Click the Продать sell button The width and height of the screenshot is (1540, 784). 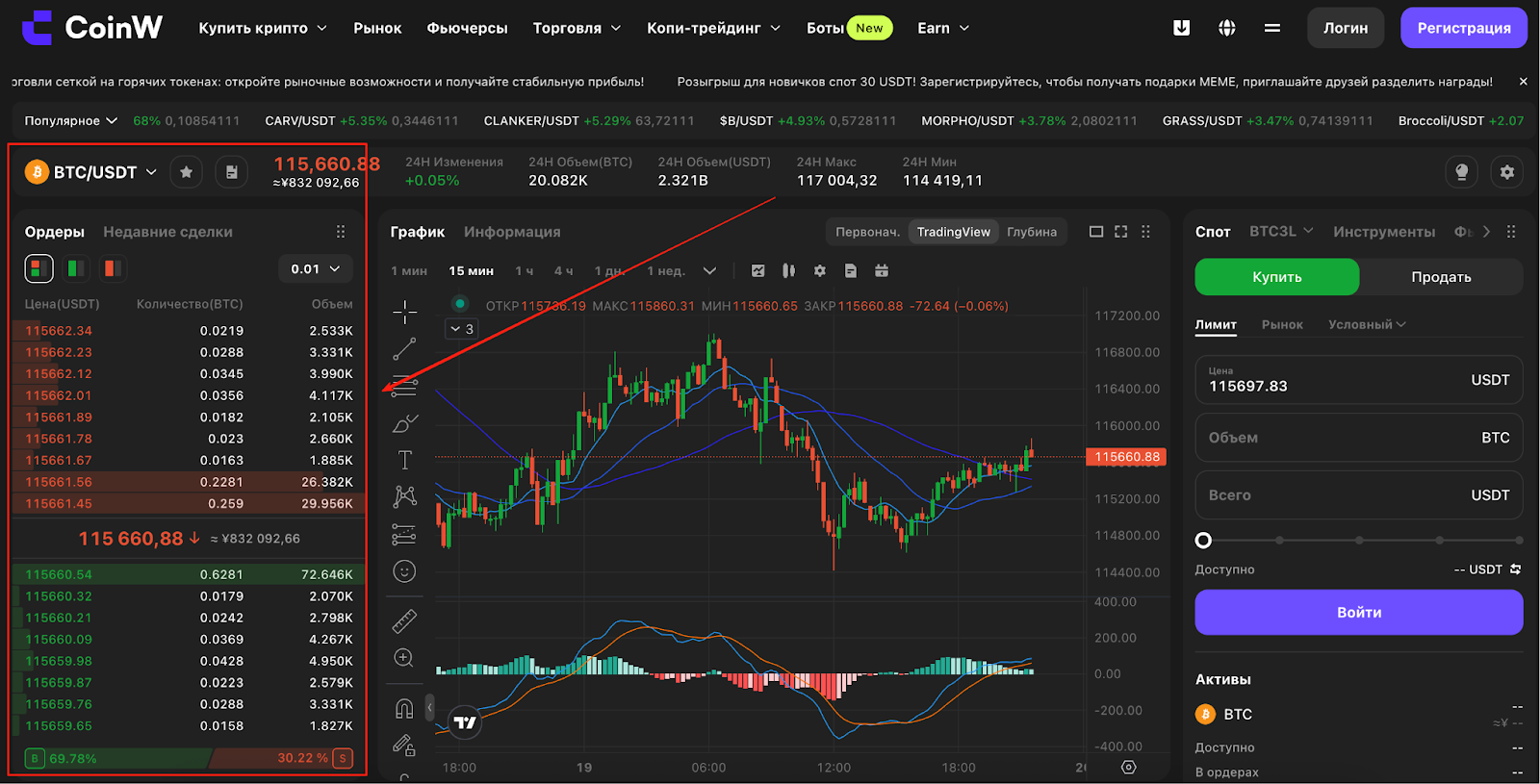tap(1441, 277)
